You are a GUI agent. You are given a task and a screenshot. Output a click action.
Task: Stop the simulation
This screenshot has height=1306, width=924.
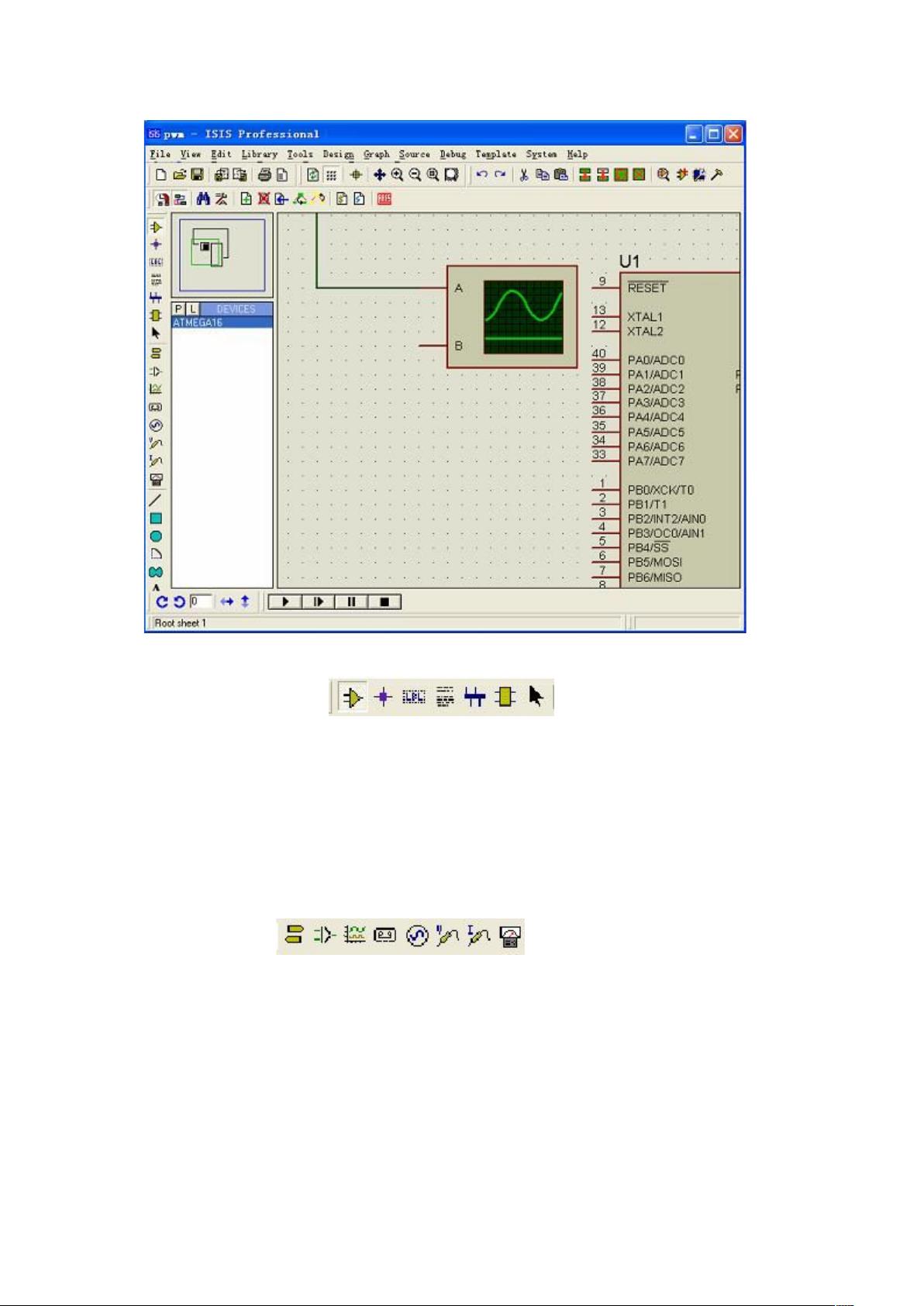tap(384, 601)
